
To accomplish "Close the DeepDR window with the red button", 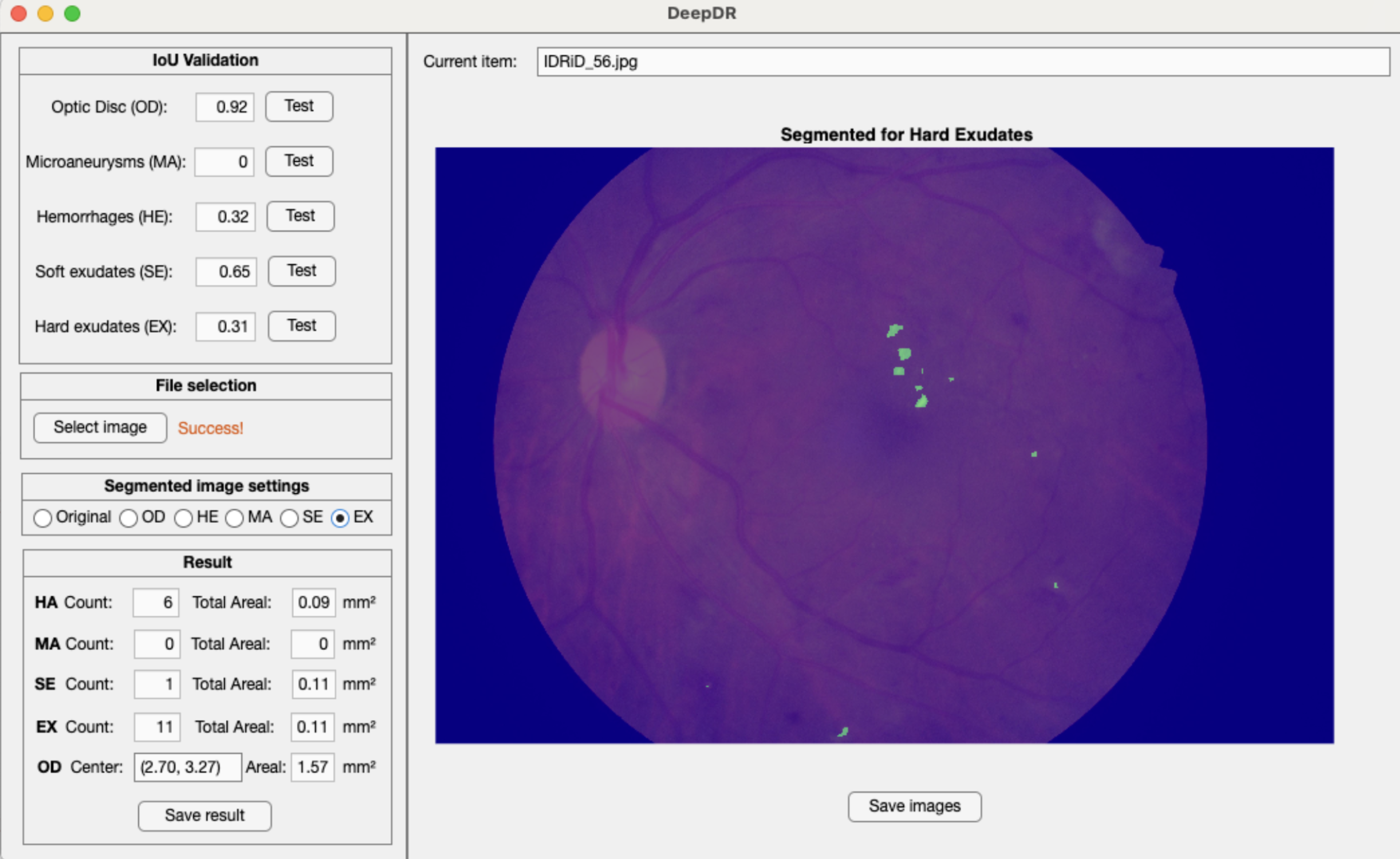I will (x=19, y=13).
